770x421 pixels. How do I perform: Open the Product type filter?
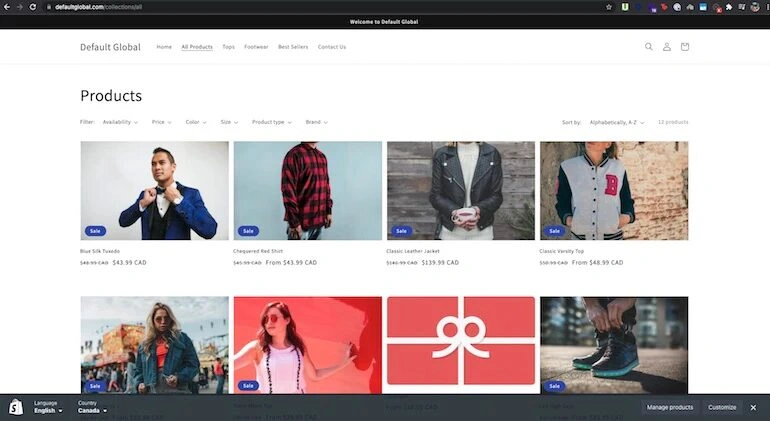coord(271,122)
